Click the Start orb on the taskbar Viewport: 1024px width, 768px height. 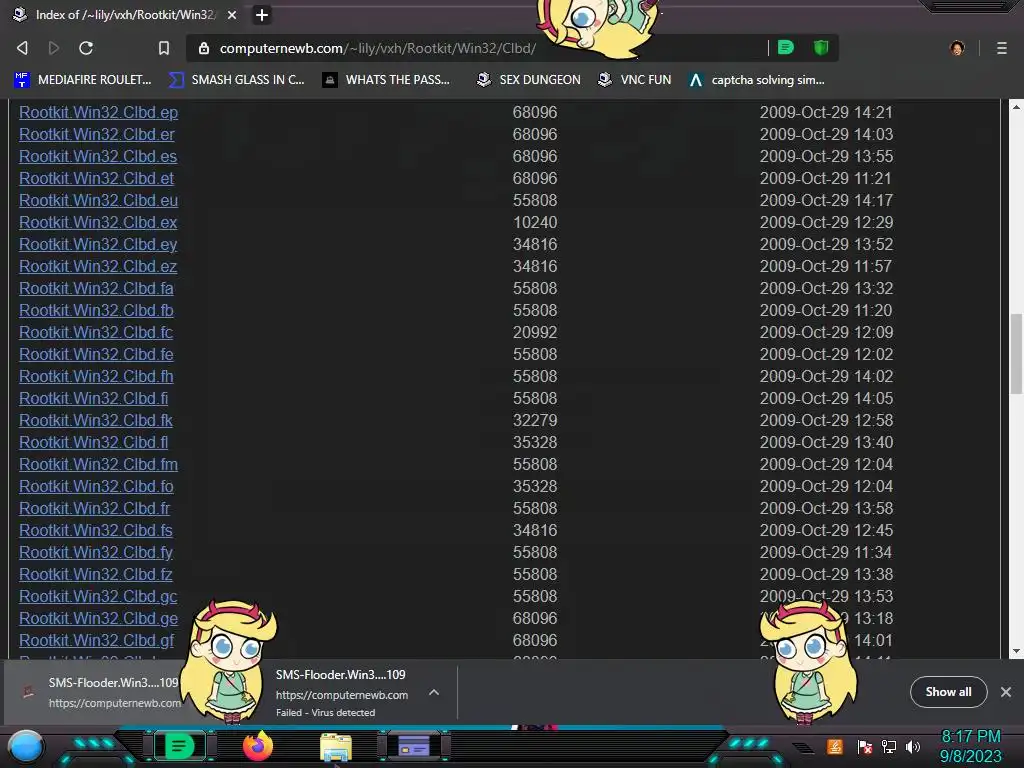click(26, 746)
